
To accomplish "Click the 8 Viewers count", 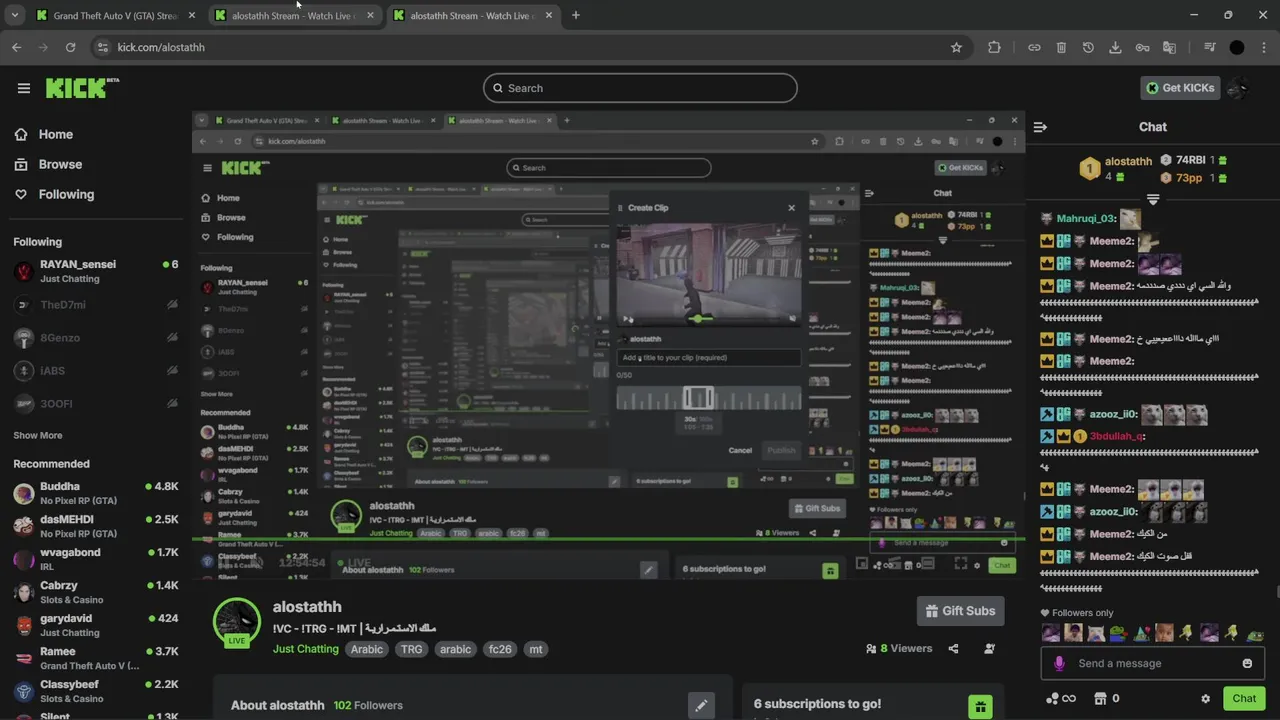I will [x=899, y=648].
